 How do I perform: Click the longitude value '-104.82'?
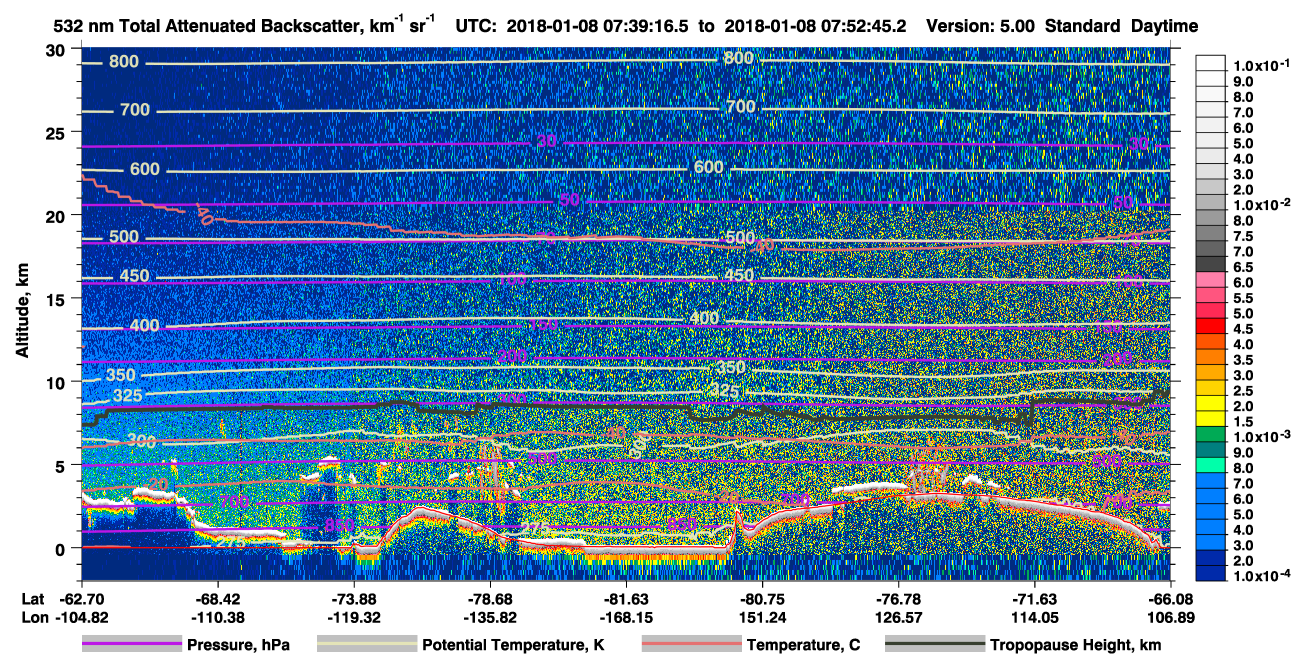tap(82, 617)
